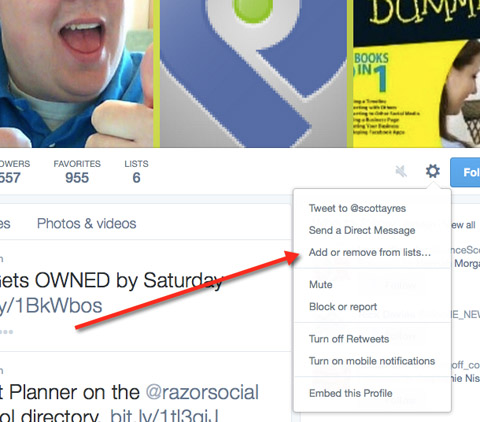
Task: Open the 1BkWbos shortened link
Action: tap(51, 306)
